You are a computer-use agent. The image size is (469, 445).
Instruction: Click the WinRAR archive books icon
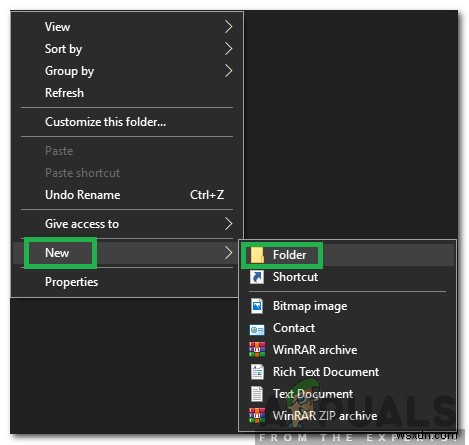point(257,350)
